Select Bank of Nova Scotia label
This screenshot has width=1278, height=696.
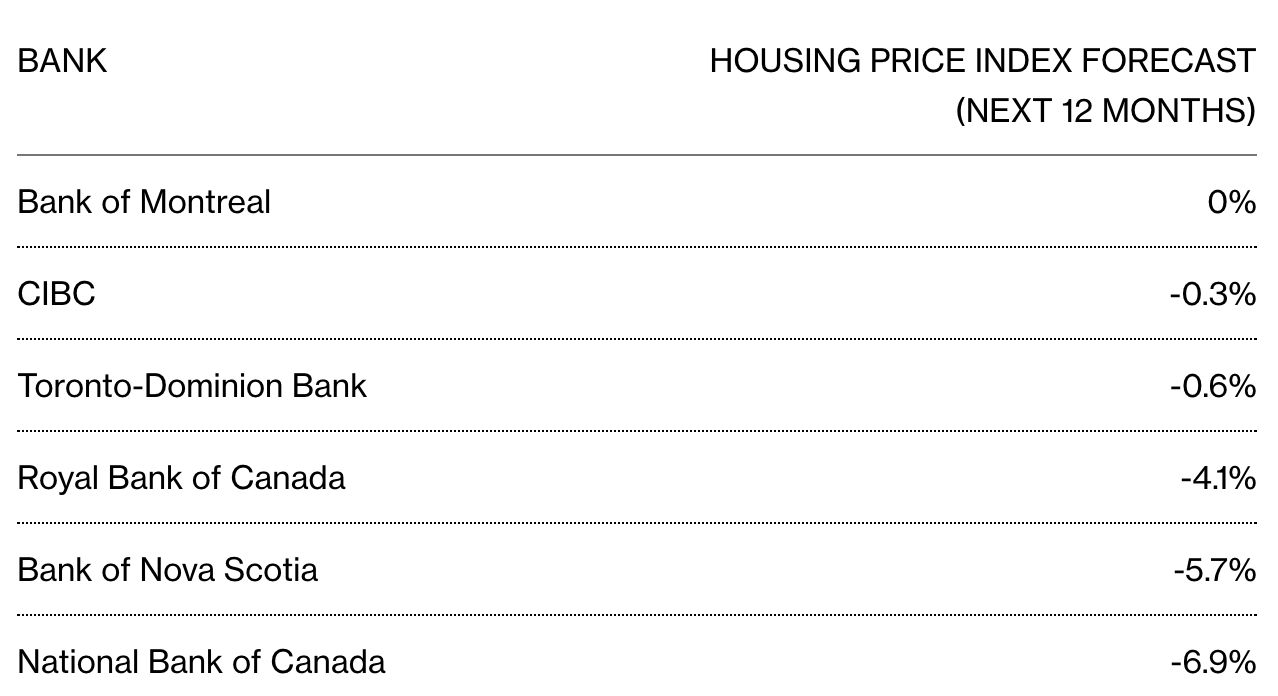click(x=168, y=570)
